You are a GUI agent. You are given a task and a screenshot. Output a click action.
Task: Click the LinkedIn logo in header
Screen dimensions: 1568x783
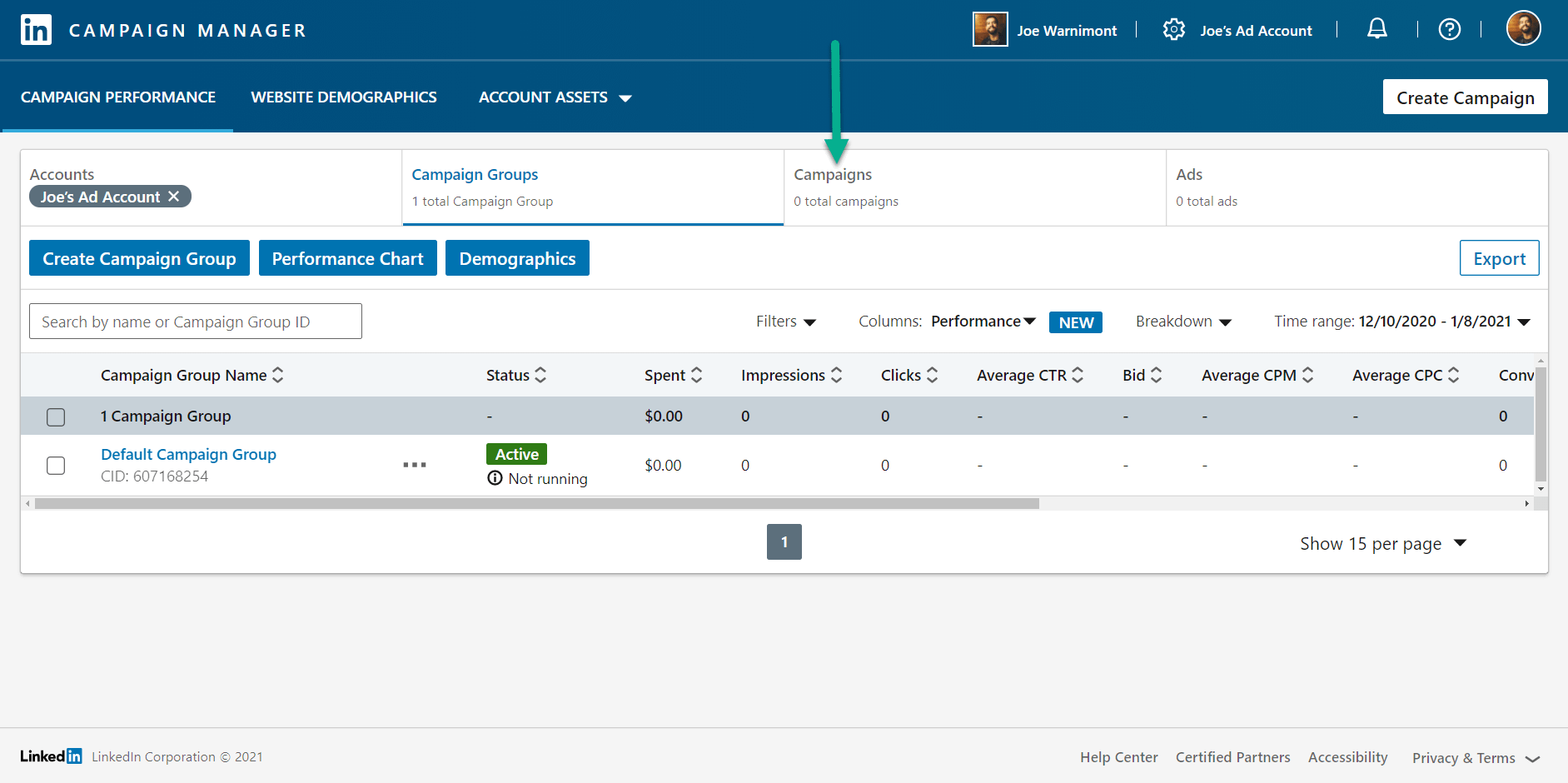(36, 30)
